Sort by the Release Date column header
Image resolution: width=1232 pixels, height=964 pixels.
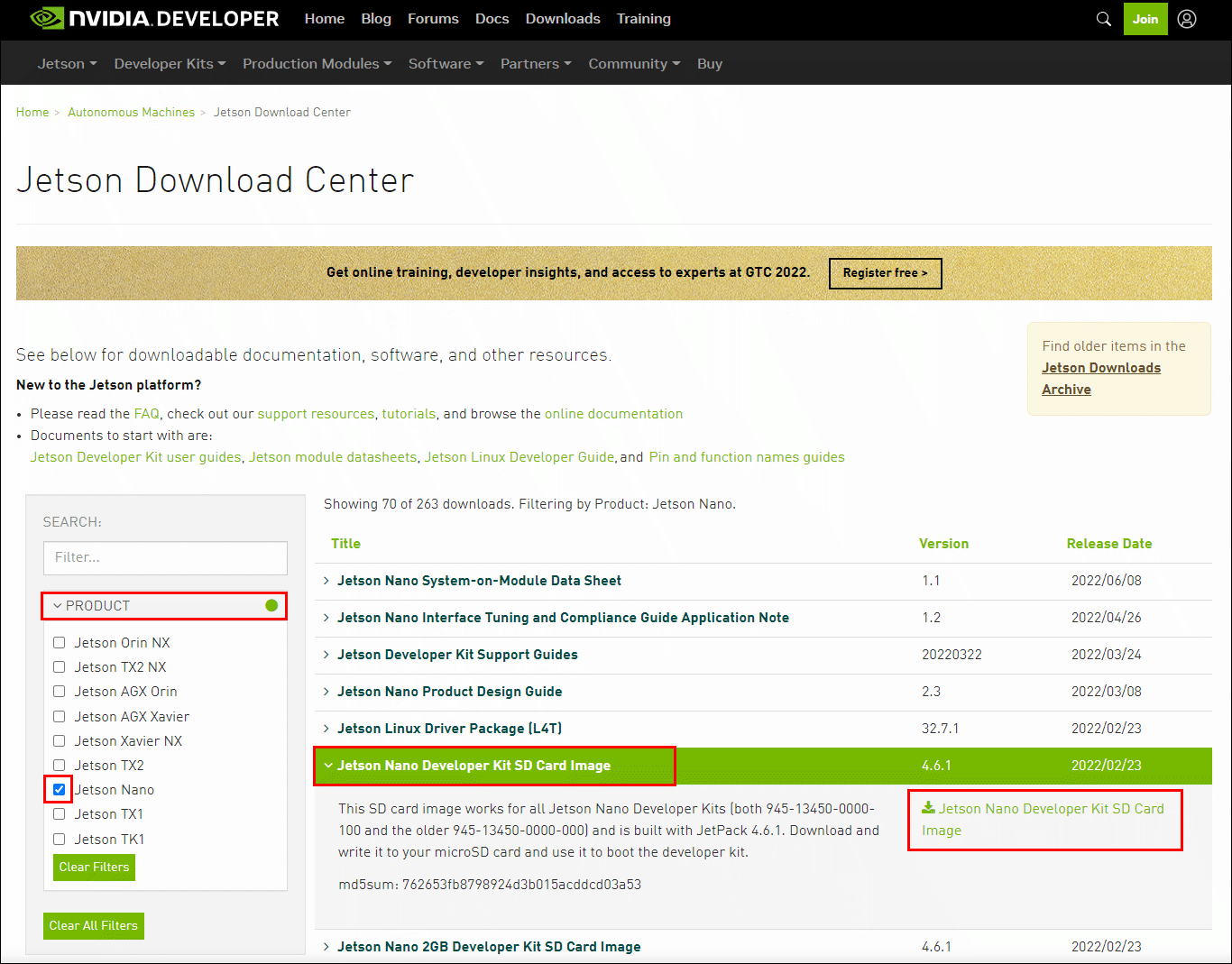tap(1109, 544)
